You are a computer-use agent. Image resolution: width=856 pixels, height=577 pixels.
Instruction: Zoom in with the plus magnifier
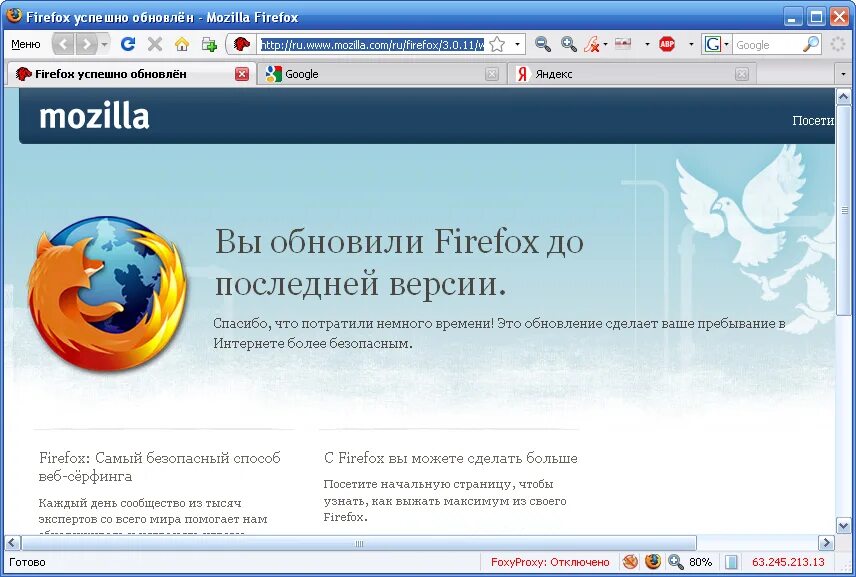click(x=569, y=44)
